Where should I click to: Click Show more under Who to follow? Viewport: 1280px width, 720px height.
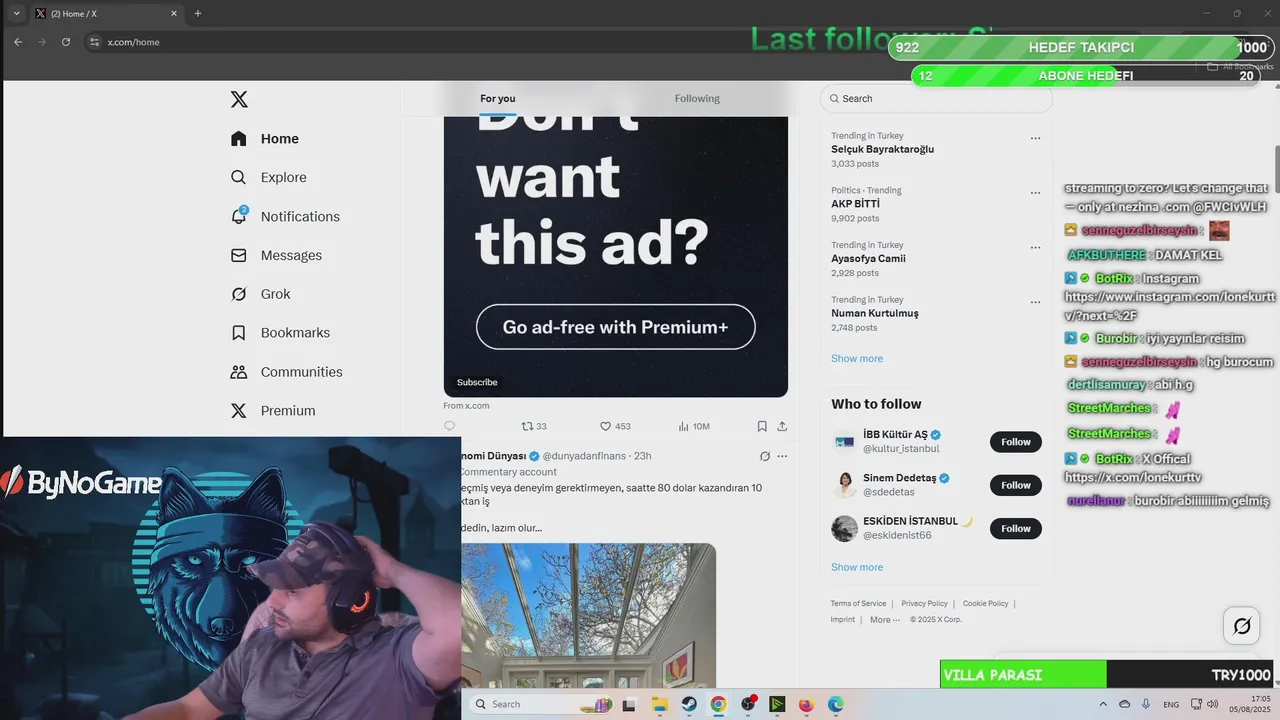pos(857,567)
